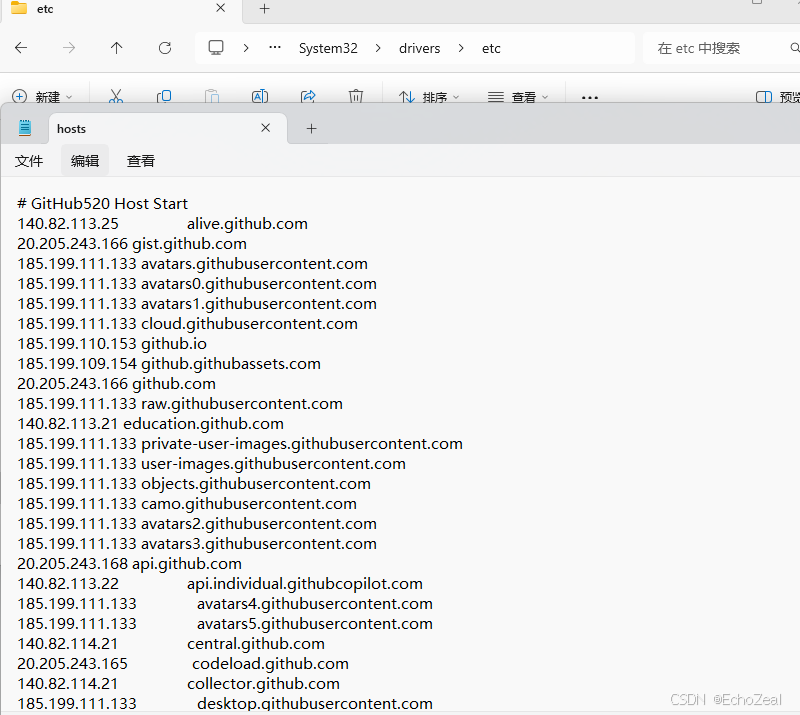Image resolution: width=800 pixels, height=715 pixels.
Task: Click System32 in the address breadcrumb
Action: tap(328, 48)
